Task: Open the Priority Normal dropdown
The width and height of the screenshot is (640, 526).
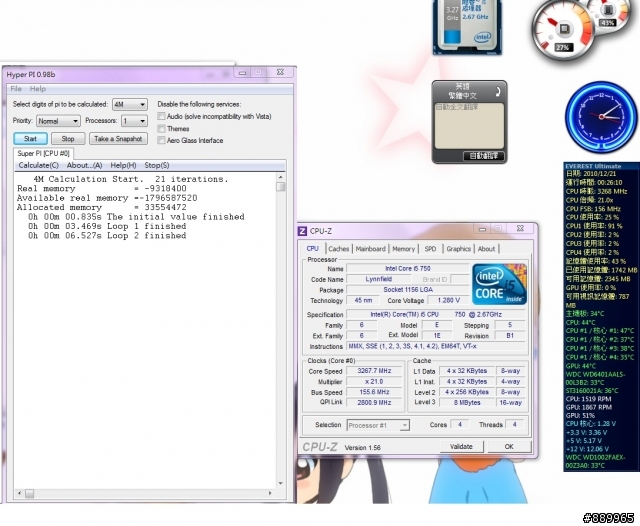Action: coord(58,121)
